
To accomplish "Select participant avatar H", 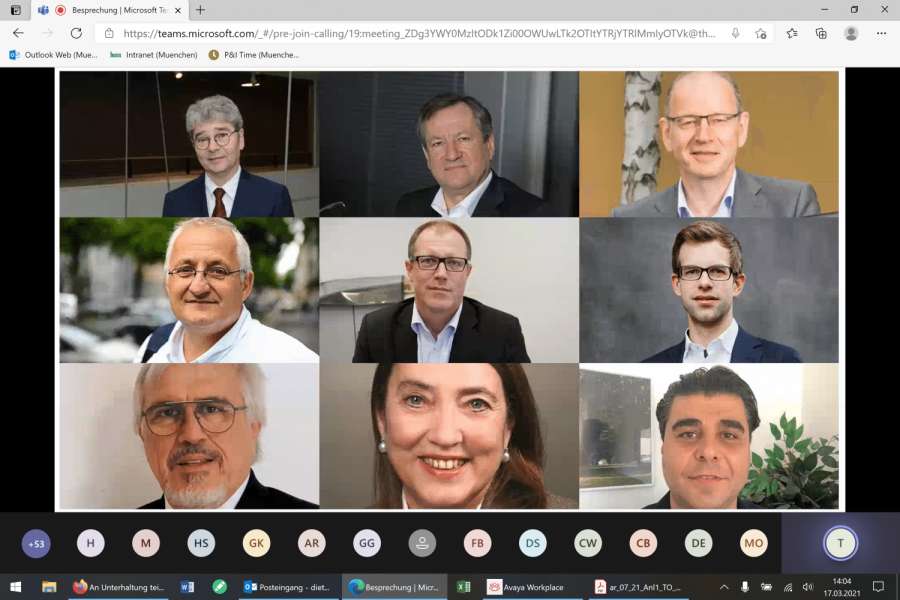I will [x=91, y=543].
